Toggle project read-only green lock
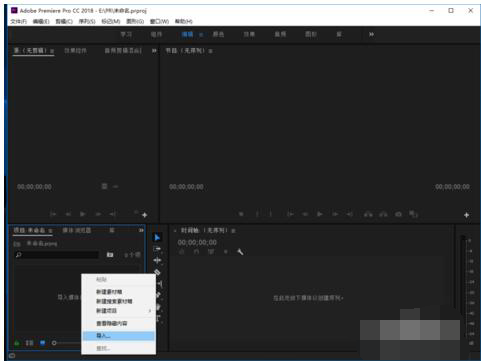The image size is (481, 361). click(17, 343)
